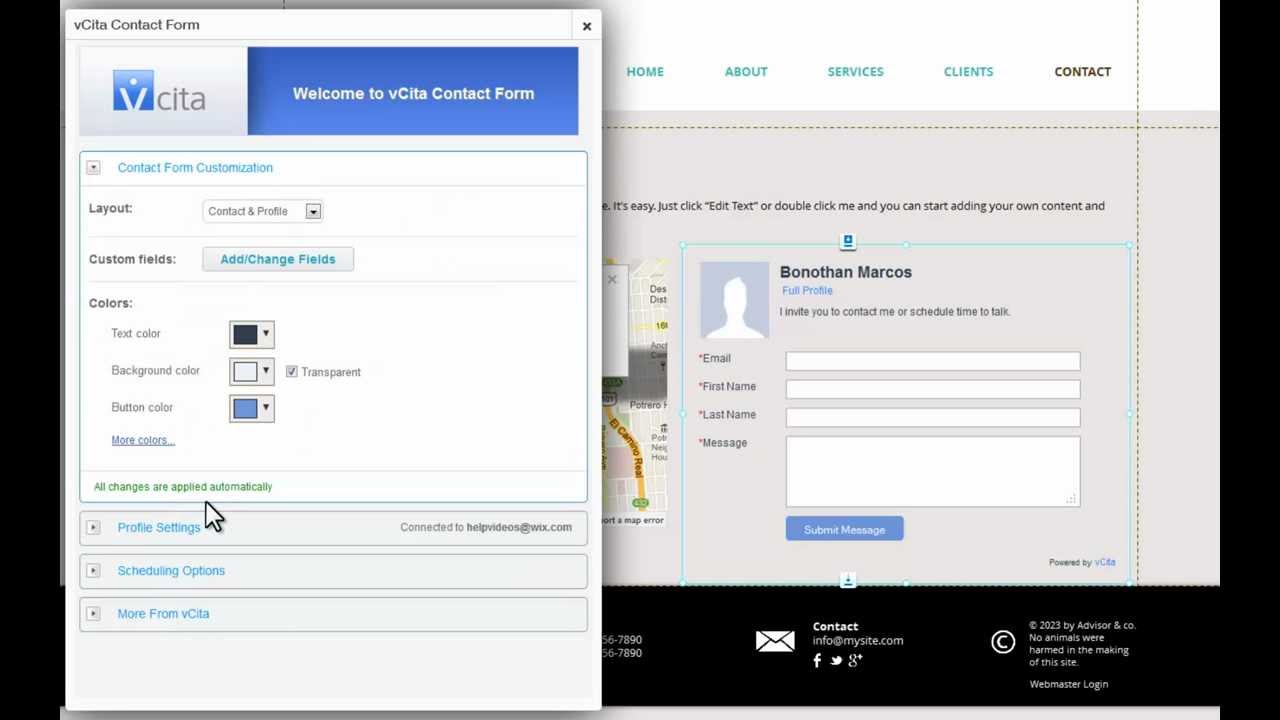Image resolution: width=1280 pixels, height=720 pixels.
Task: Click the Submit Message button
Action: pos(845,529)
